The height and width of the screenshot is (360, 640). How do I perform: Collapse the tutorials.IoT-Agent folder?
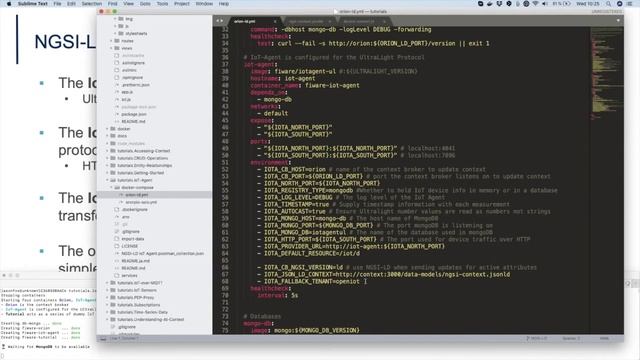pos(108,180)
